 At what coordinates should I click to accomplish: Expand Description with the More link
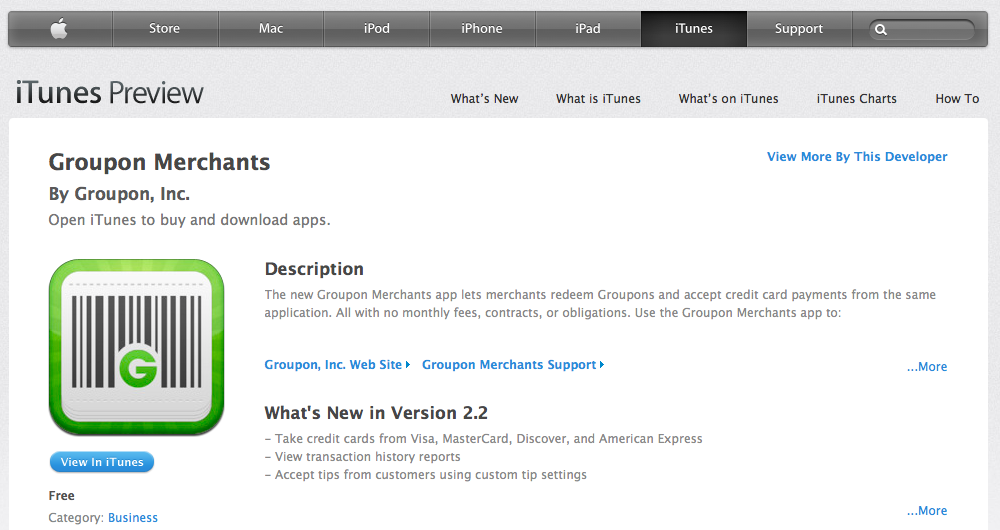tap(927, 367)
